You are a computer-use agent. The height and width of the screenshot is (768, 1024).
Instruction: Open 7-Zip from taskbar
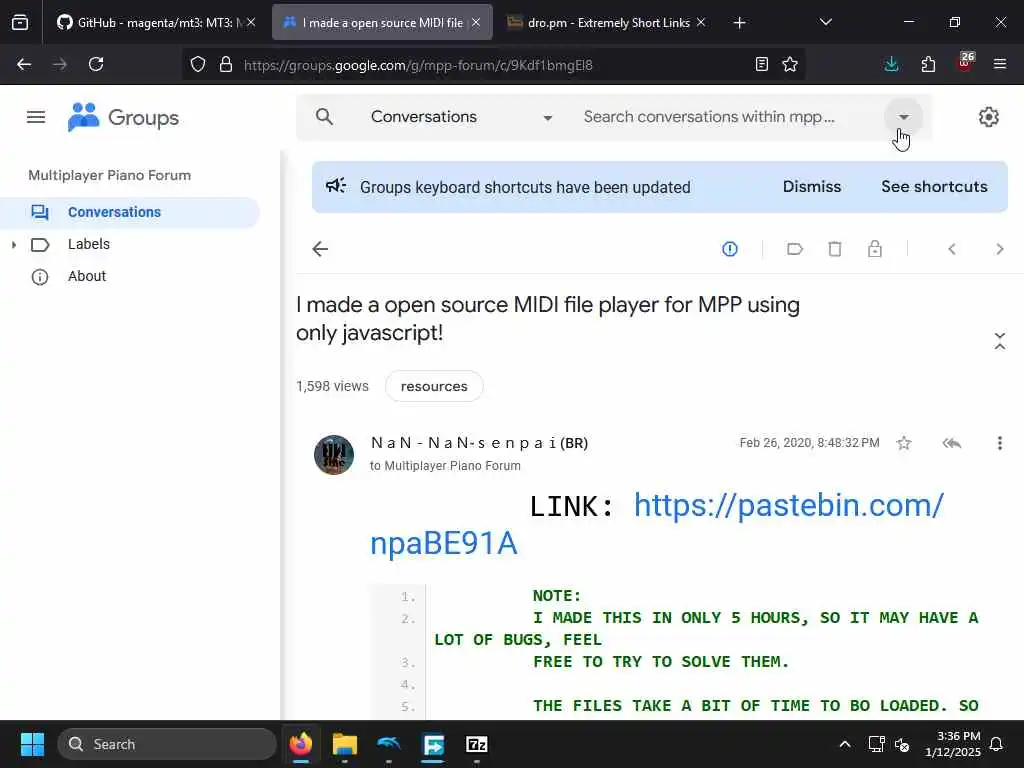pyautogui.click(x=477, y=744)
